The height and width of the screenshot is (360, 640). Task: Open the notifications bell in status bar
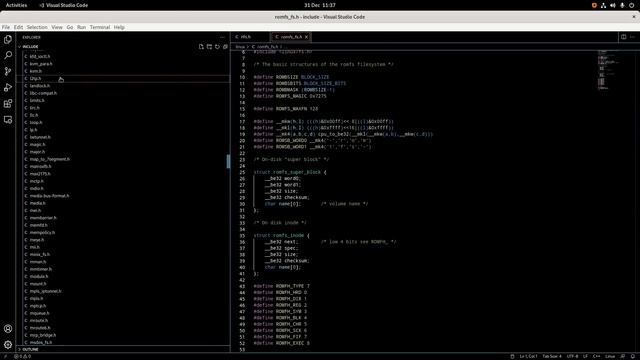pos(632,356)
